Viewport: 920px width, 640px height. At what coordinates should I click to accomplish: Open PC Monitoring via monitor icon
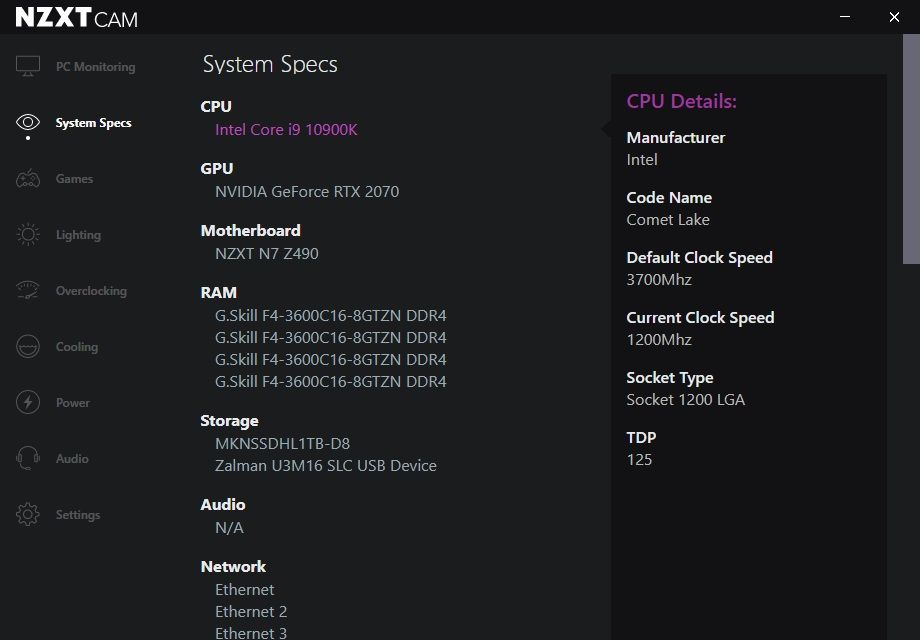coord(28,66)
